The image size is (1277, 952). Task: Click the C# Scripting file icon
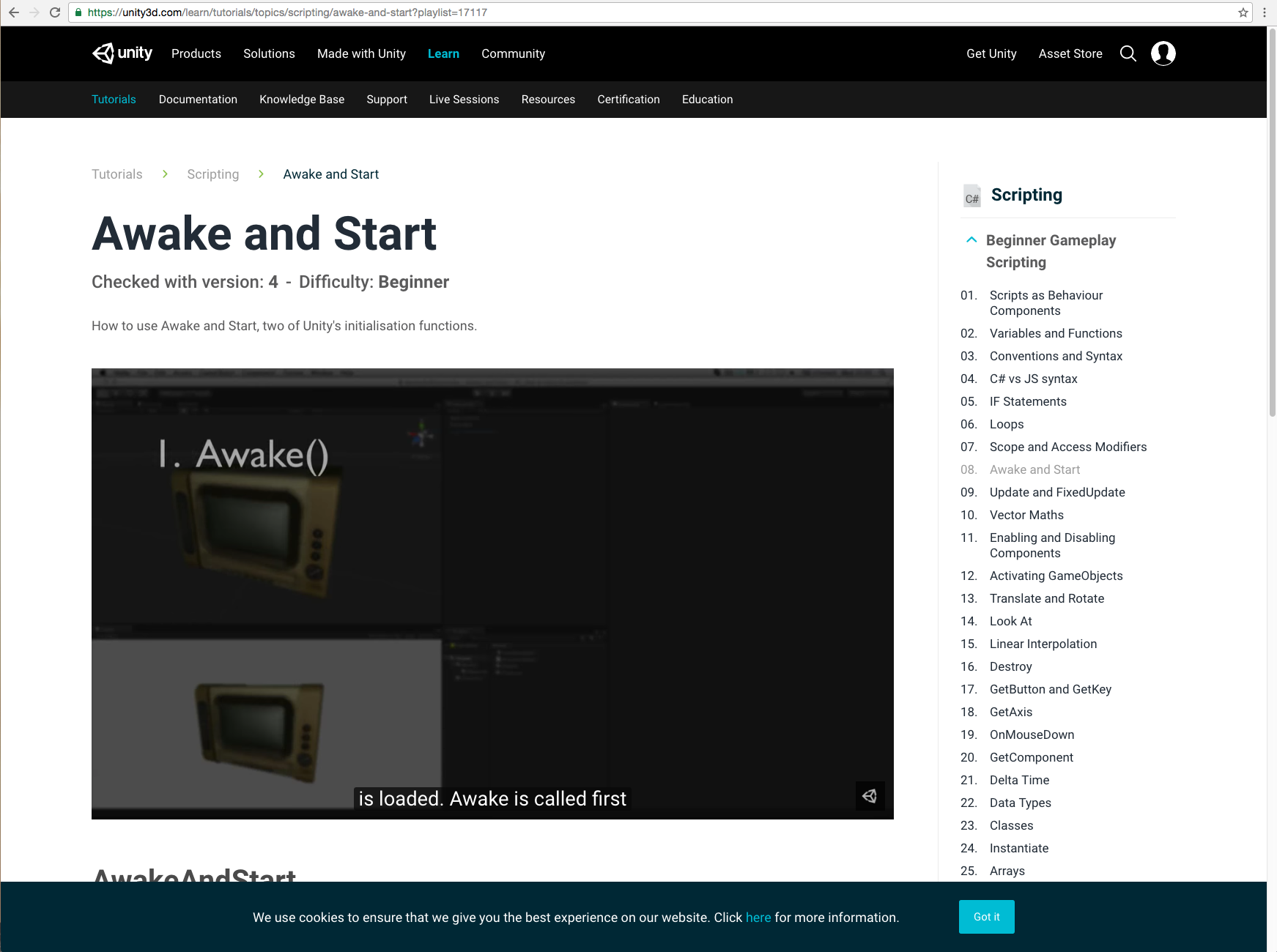pos(972,196)
